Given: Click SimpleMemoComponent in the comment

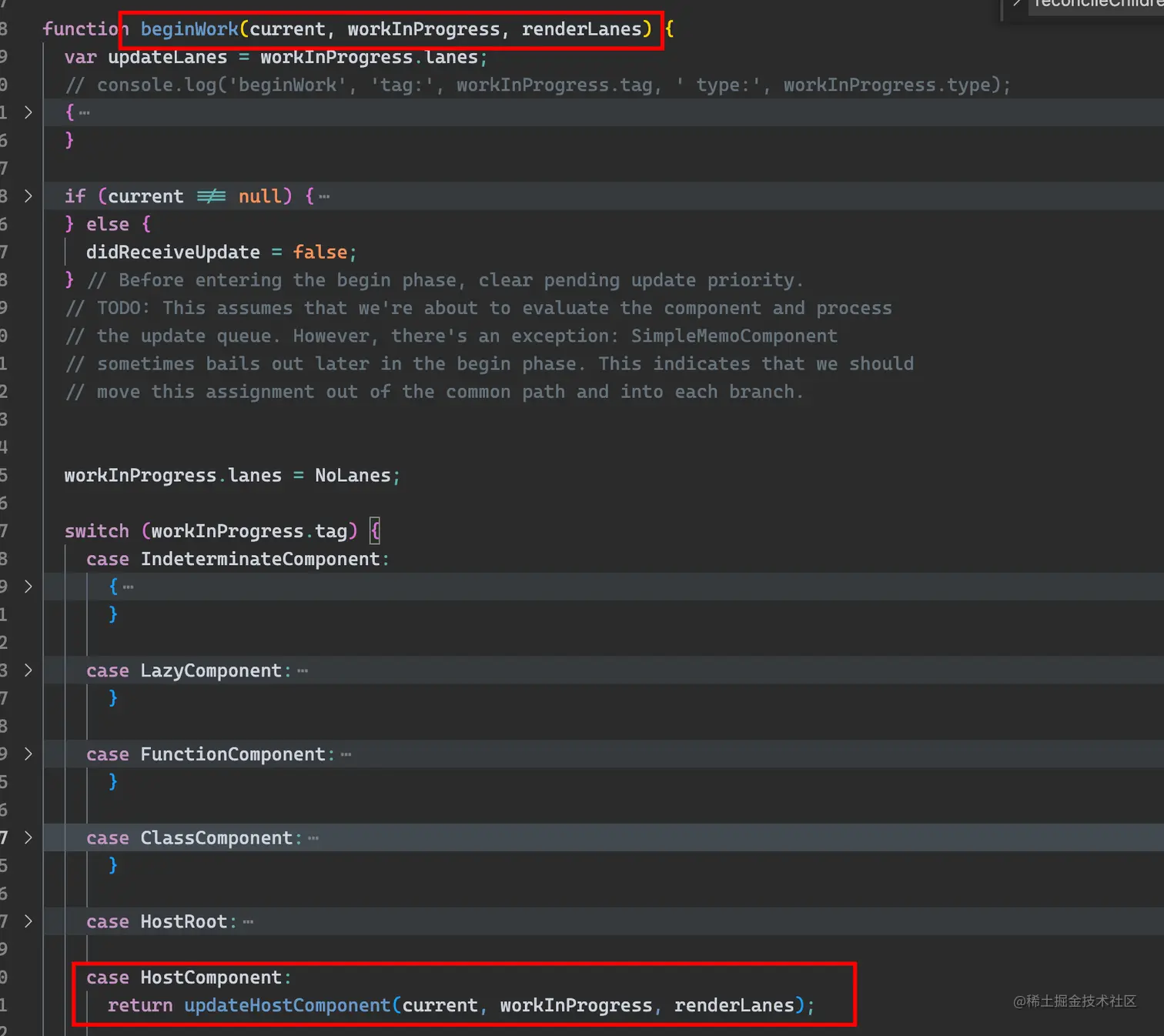Looking at the screenshot, I should (x=734, y=336).
